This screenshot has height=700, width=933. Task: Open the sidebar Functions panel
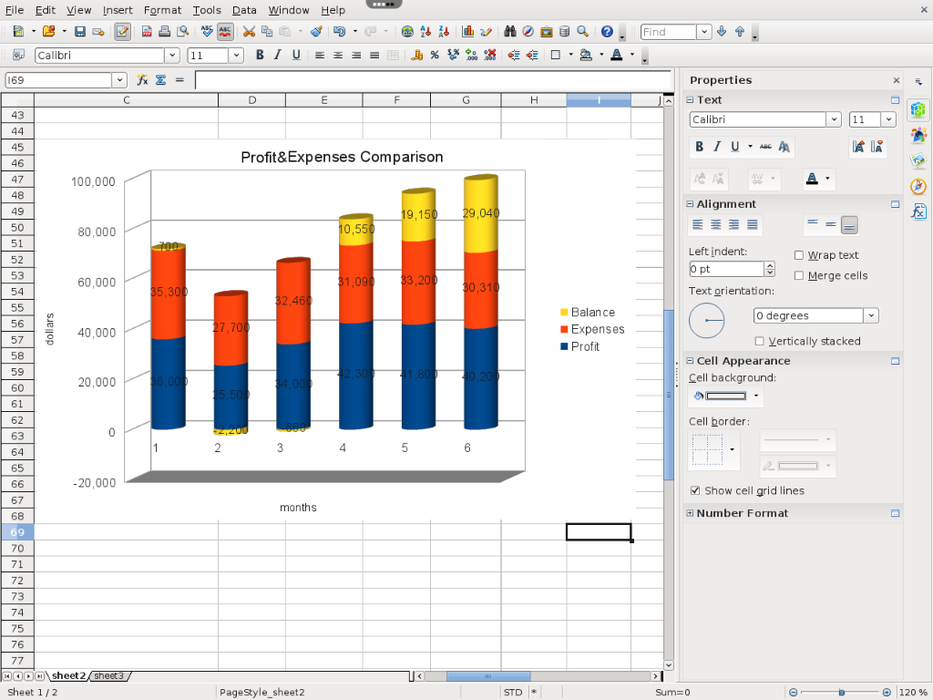point(918,212)
